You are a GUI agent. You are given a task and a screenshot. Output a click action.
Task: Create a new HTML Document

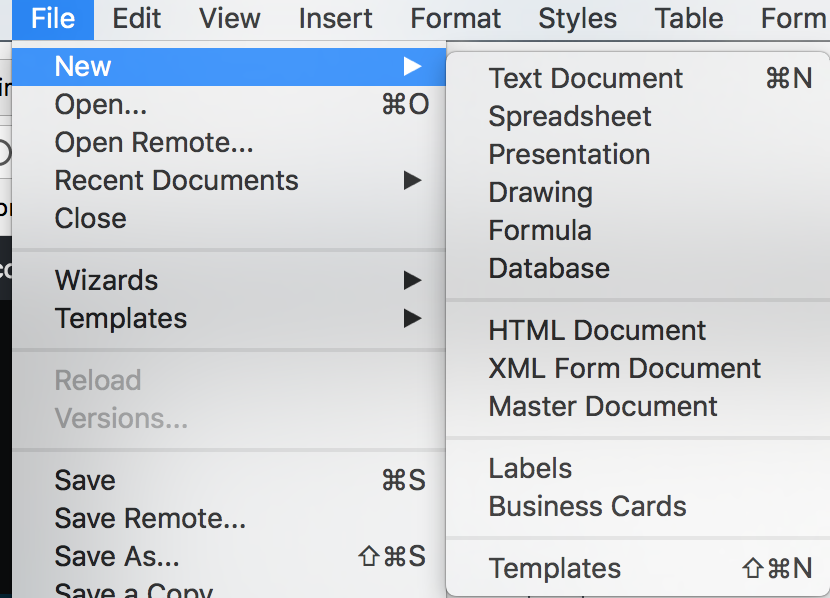pyautogui.click(x=638, y=331)
